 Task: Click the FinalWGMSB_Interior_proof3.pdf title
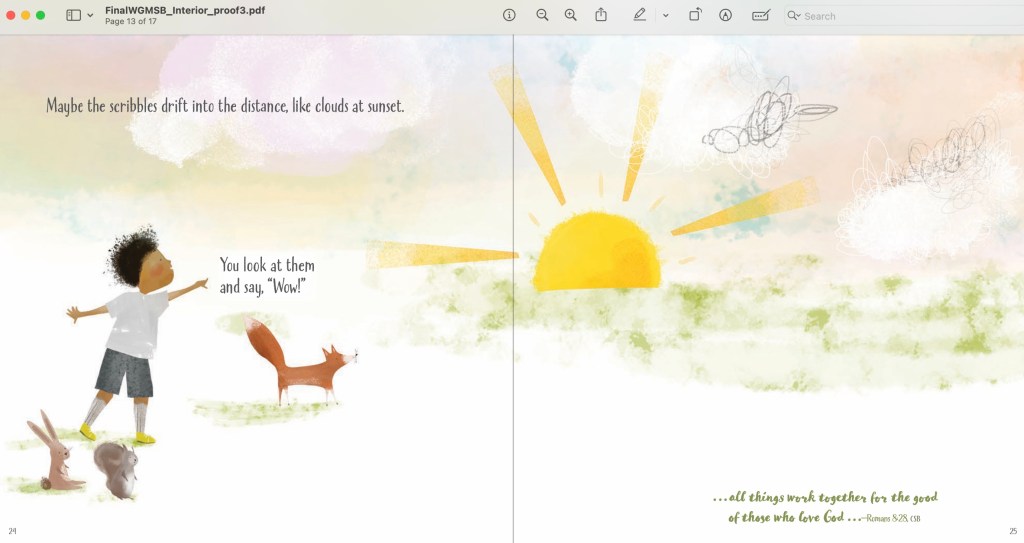coord(185,10)
